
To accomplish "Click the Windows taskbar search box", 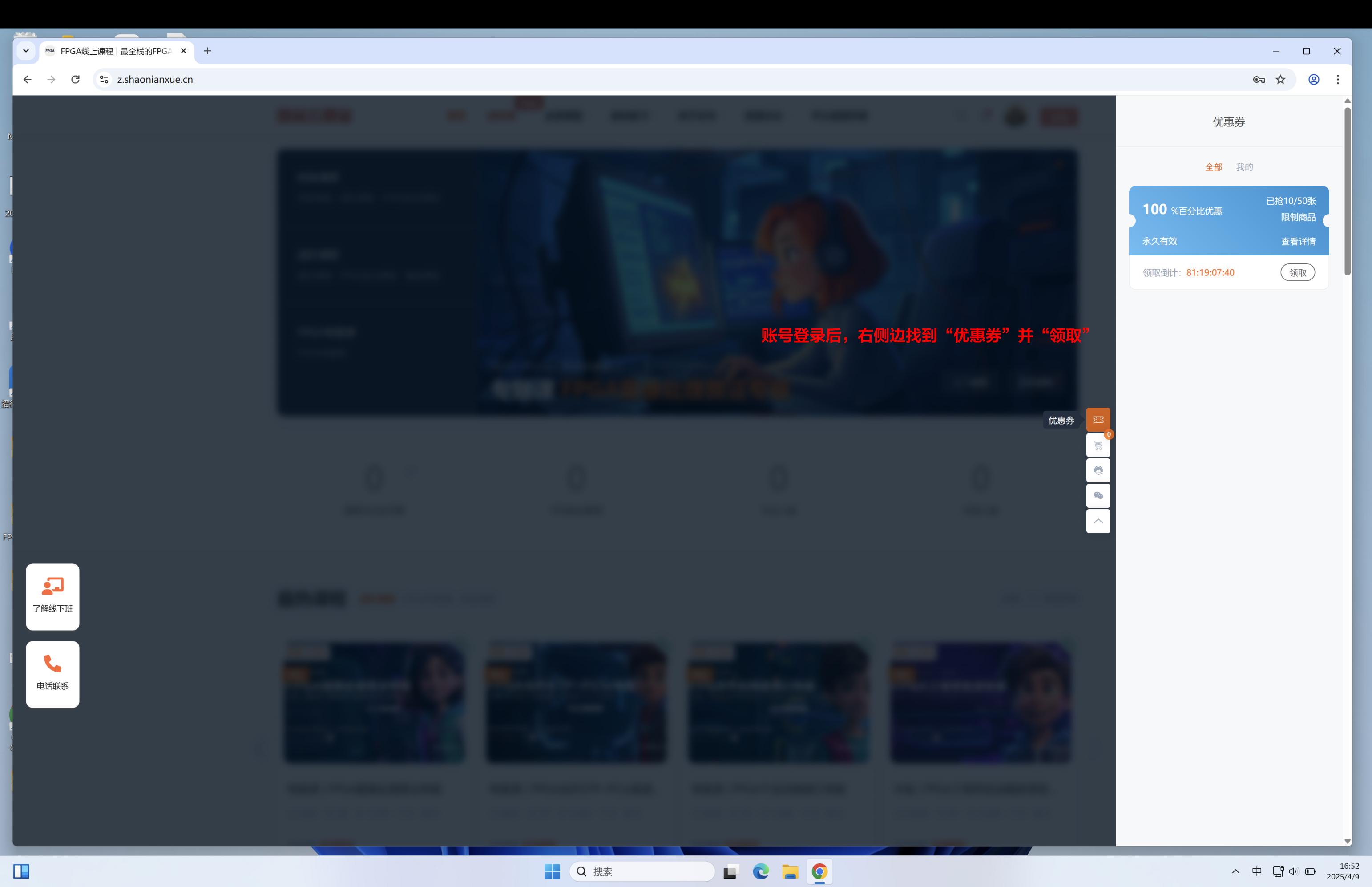I will point(642,871).
